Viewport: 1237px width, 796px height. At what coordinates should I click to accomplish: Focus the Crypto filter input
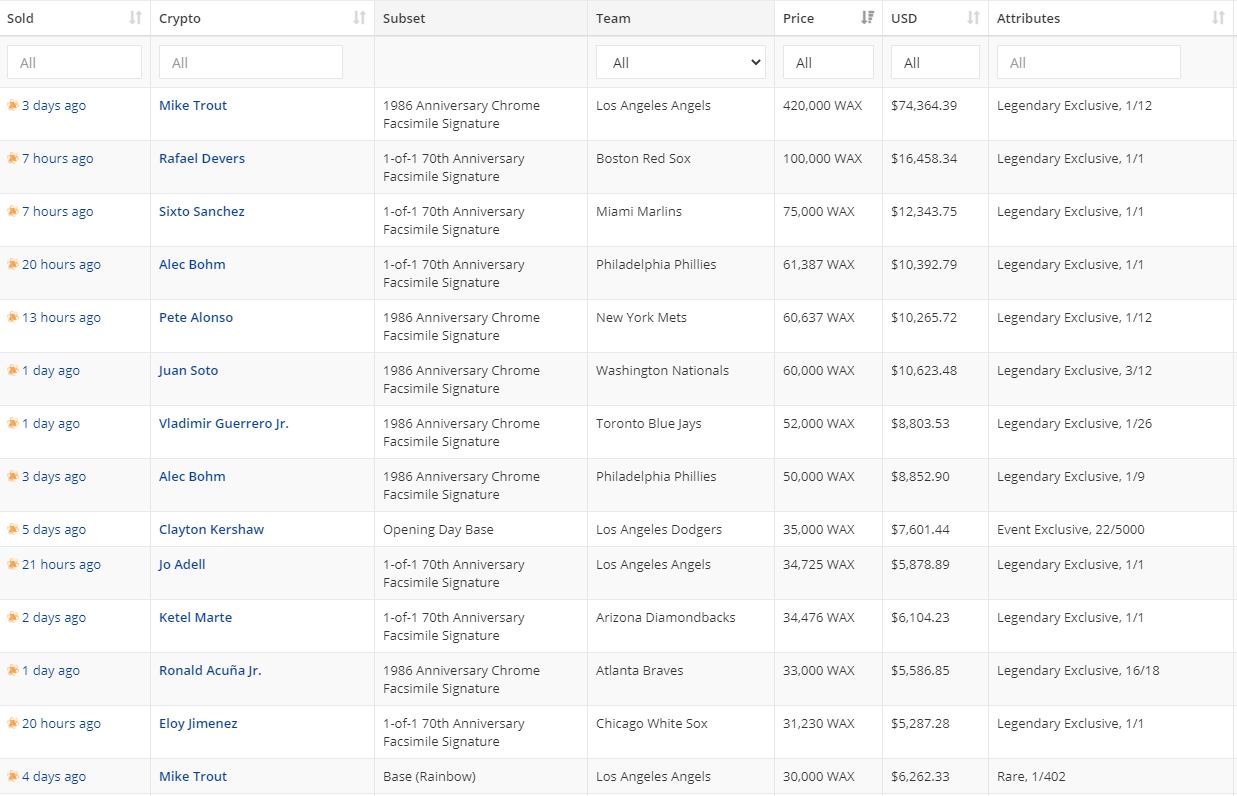pyautogui.click(x=251, y=62)
